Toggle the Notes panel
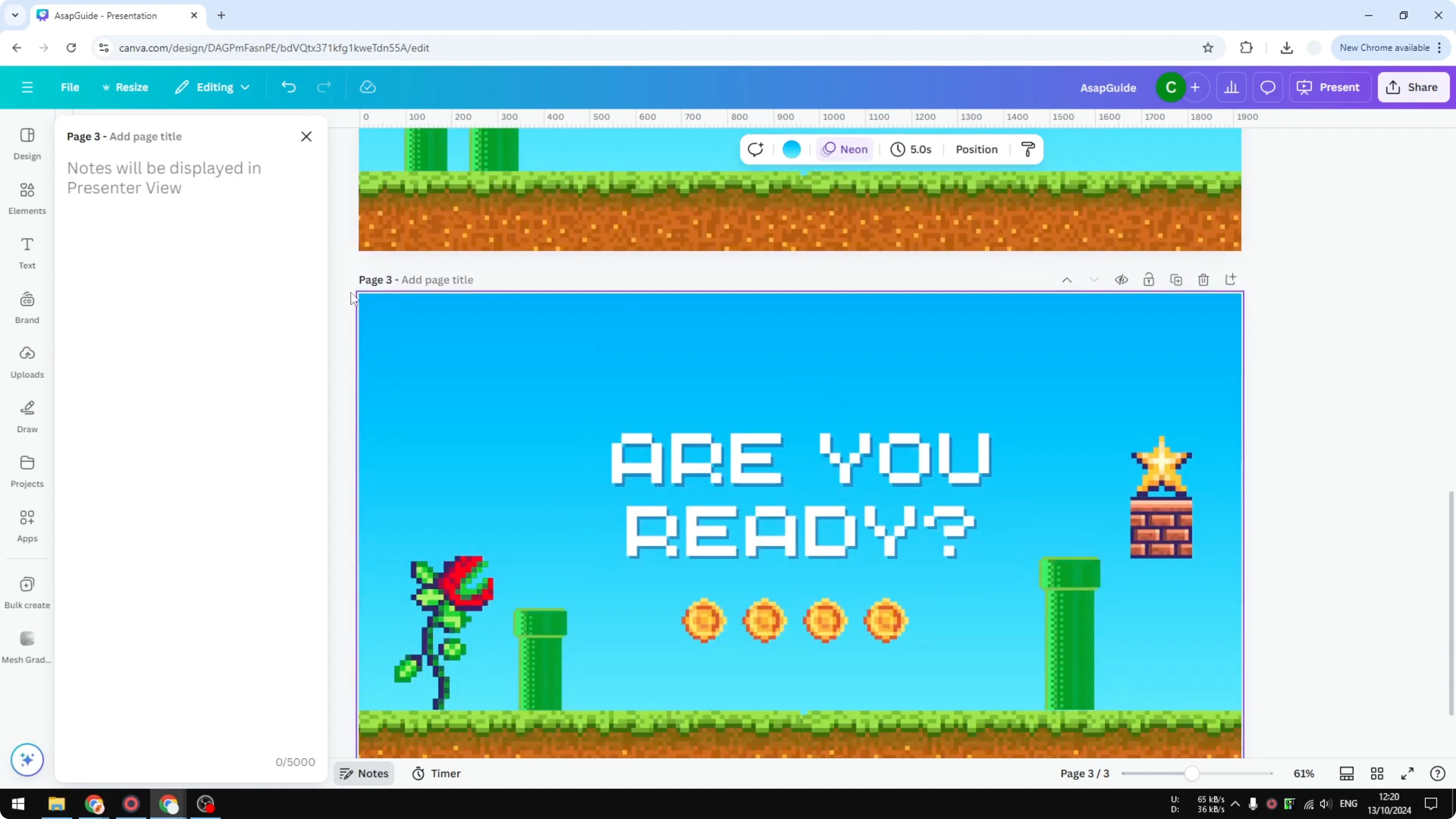Screen dimensions: 1456x819 click(364, 773)
